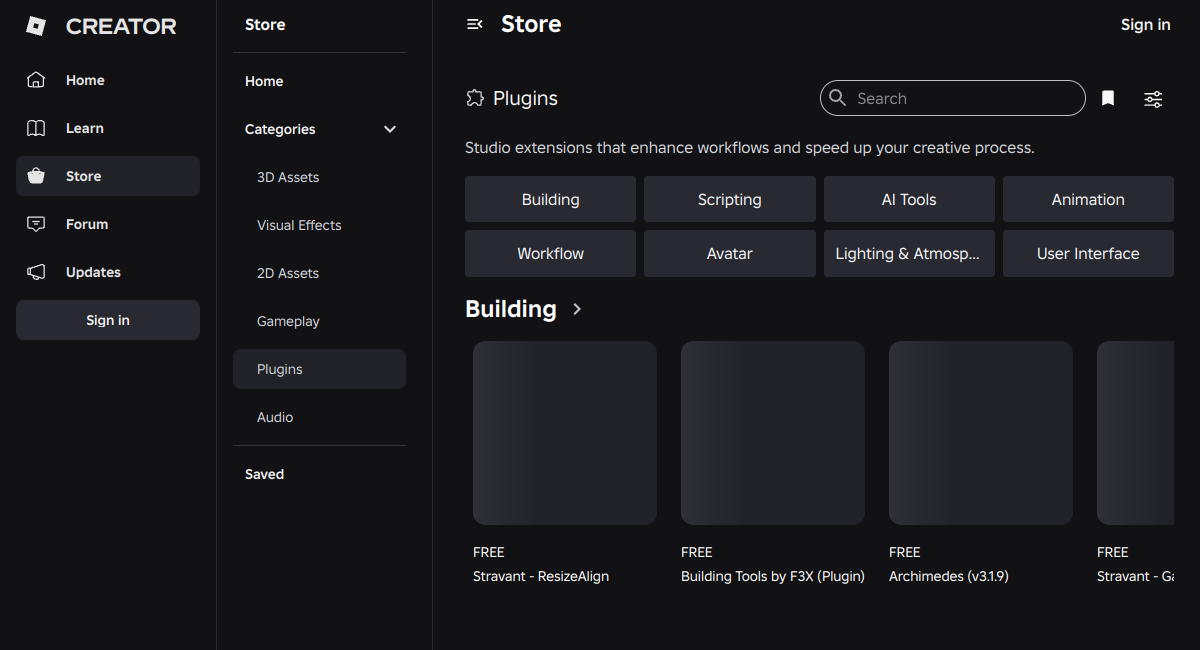Collapse the Categories chevron
Image resolution: width=1200 pixels, height=650 pixels.
coord(390,129)
